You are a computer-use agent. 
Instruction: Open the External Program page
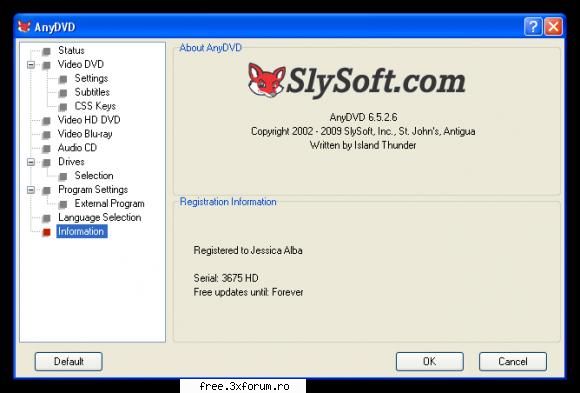click(x=109, y=204)
